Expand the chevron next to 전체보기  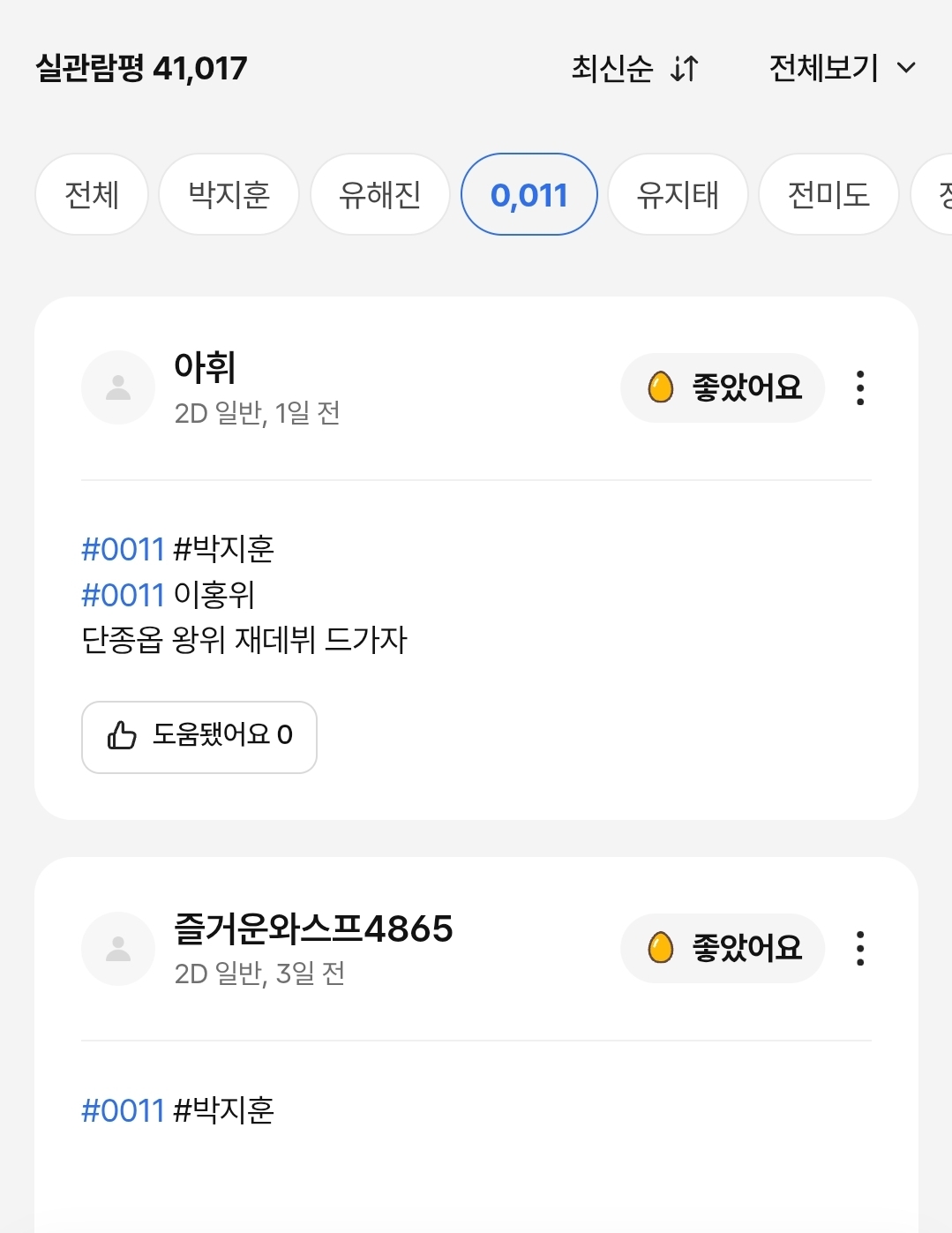(x=906, y=68)
